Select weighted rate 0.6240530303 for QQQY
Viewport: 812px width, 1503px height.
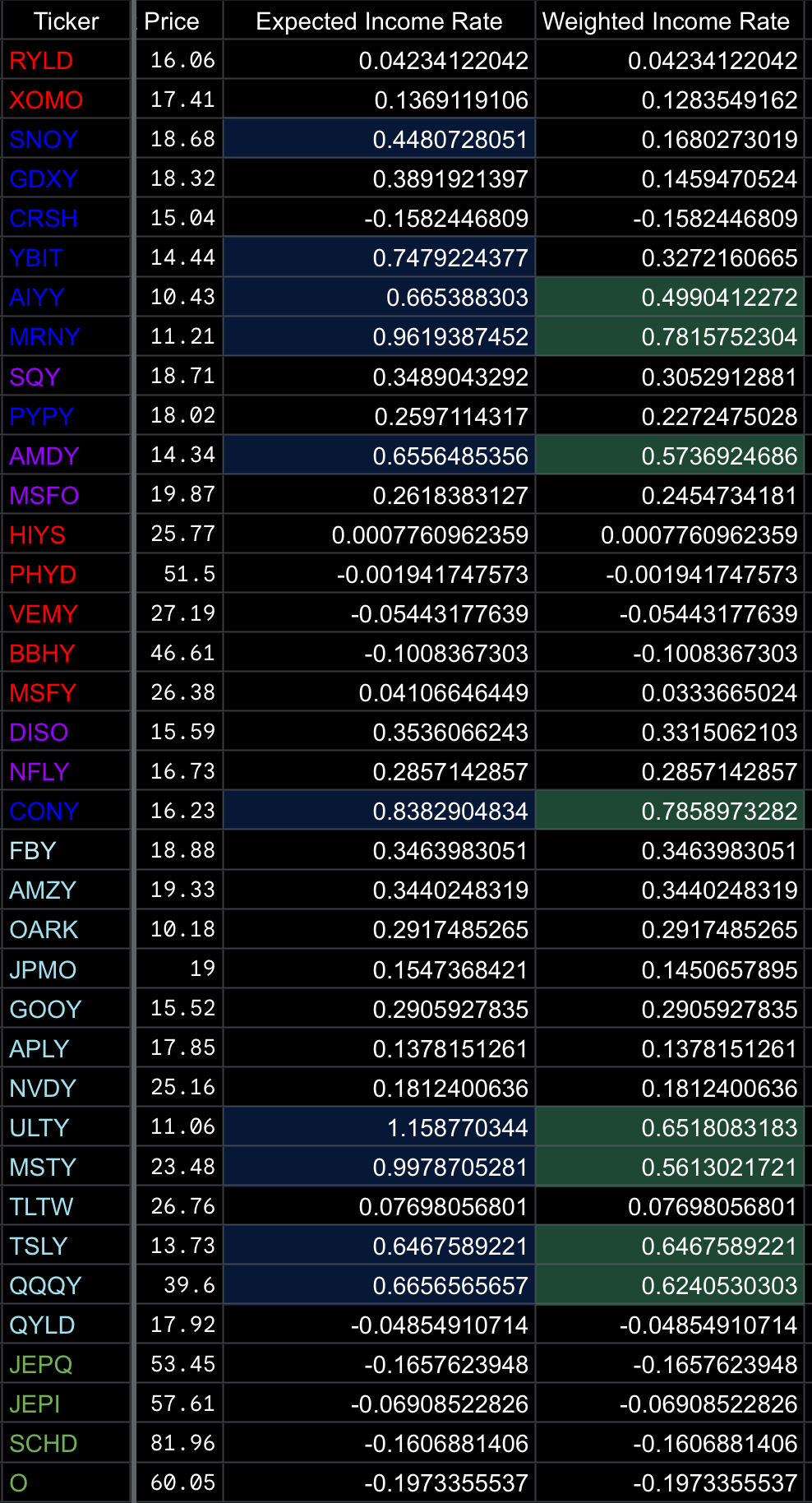tap(670, 1285)
